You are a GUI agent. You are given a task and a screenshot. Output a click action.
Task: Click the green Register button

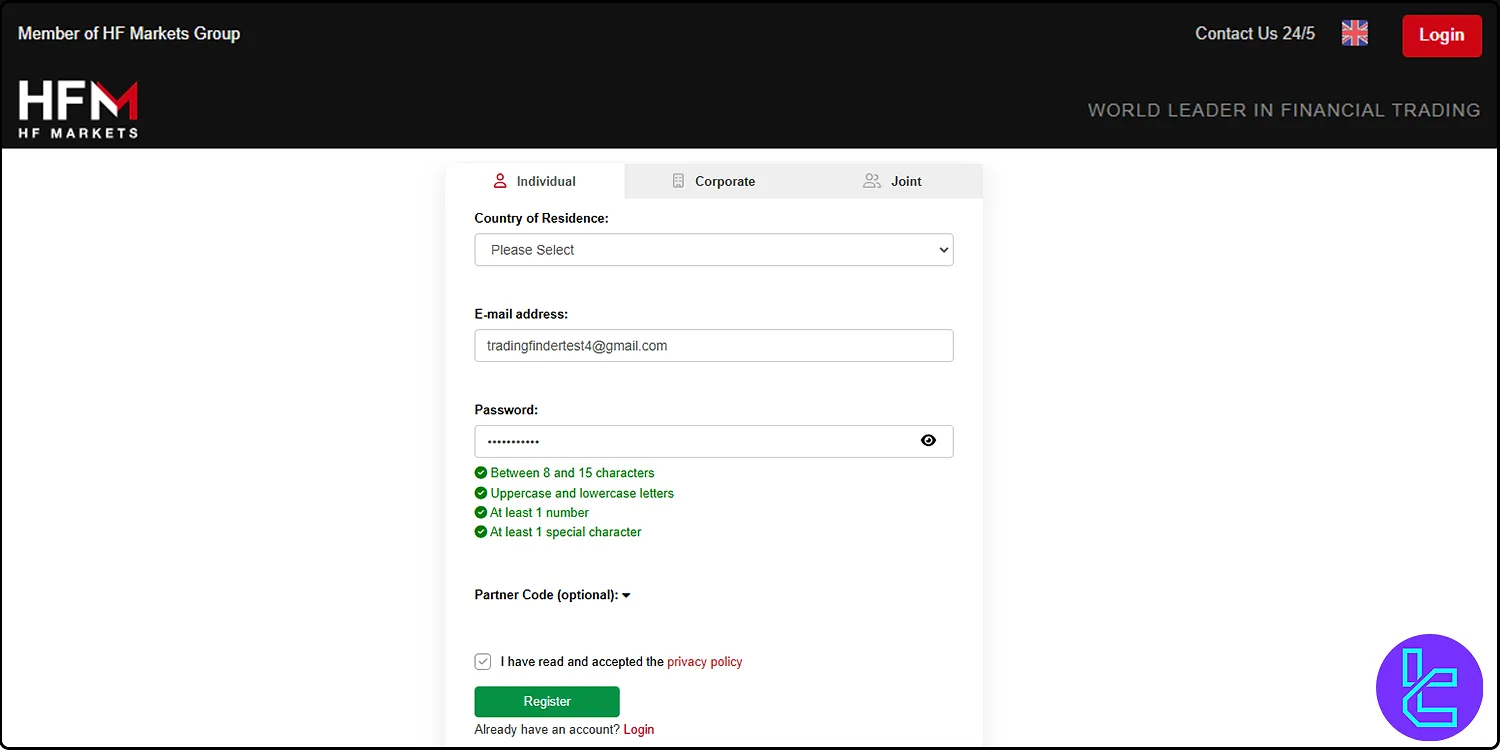[x=547, y=701]
